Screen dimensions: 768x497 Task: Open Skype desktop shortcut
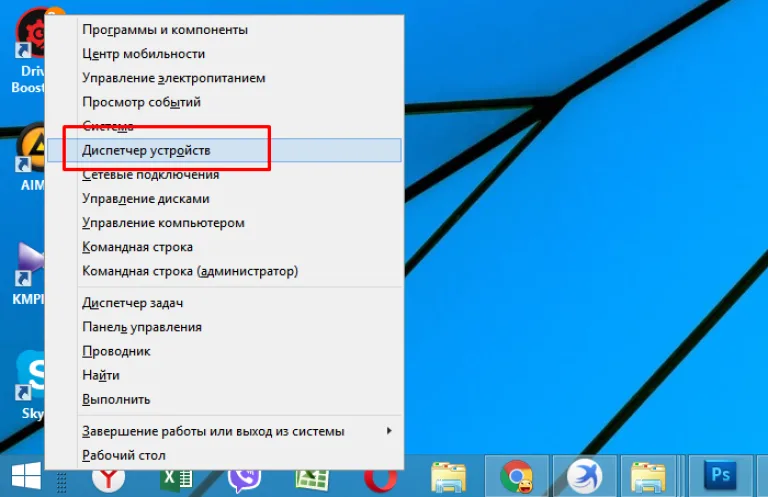[x=30, y=385]
